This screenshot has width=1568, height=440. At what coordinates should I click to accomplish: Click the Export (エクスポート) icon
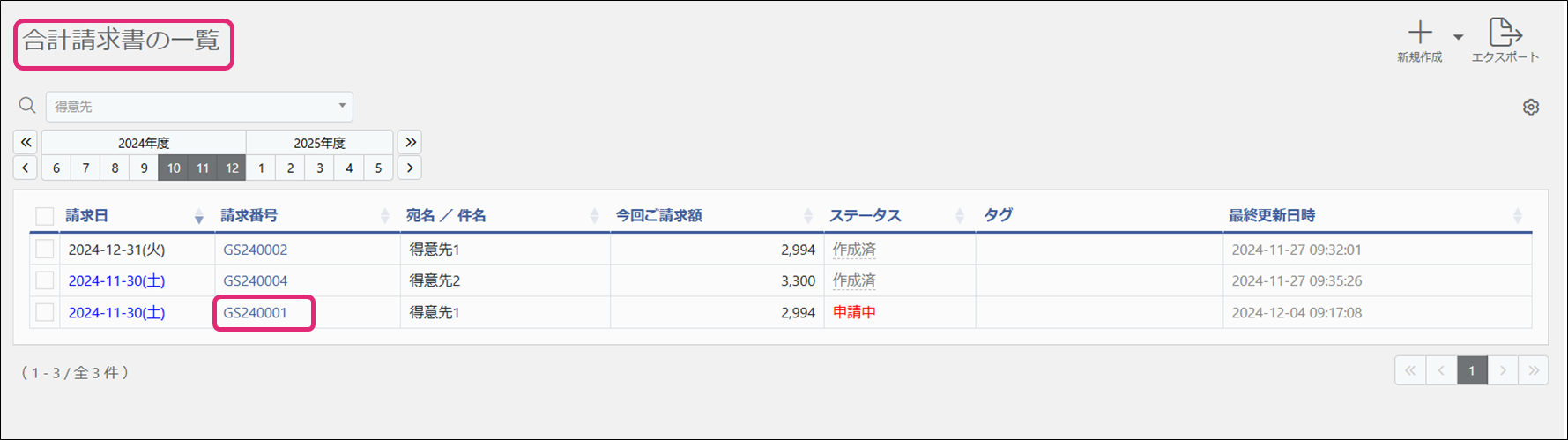pos(1505,34)
